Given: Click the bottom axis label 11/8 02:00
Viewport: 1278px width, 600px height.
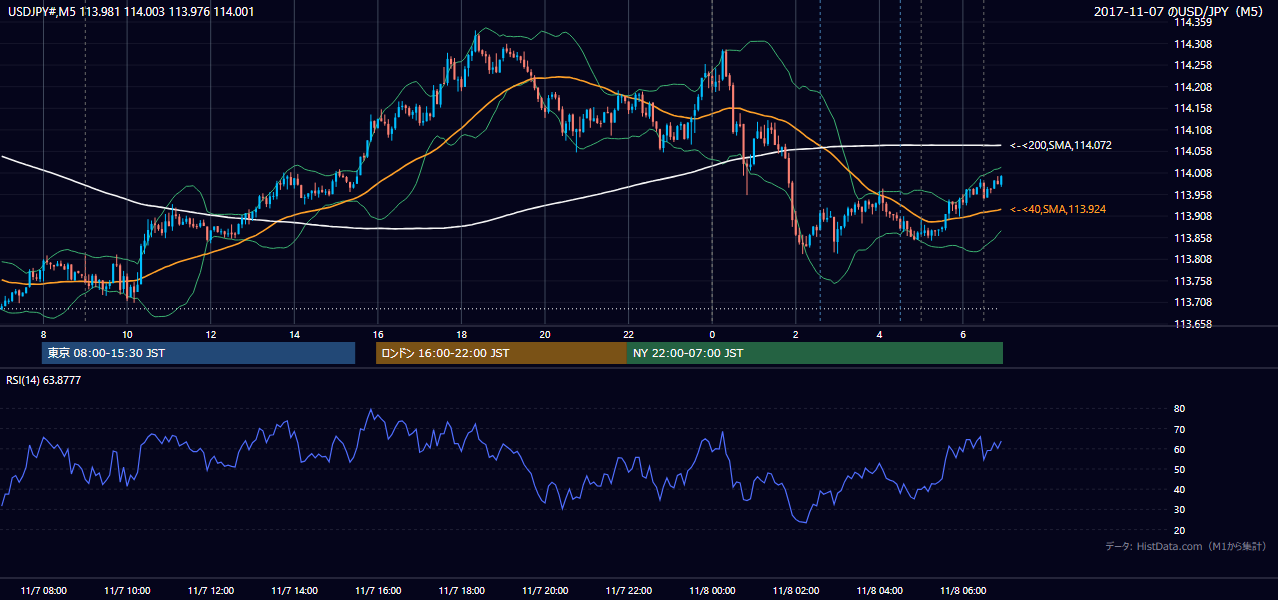Looking at the screenshot, I should [796, 591].
